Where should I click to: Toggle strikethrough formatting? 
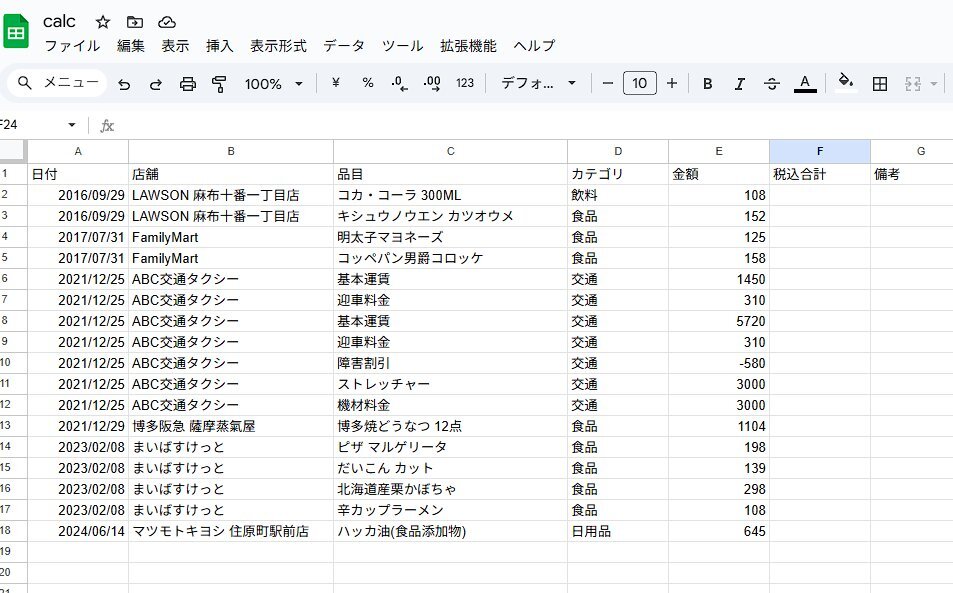[771, 84]
